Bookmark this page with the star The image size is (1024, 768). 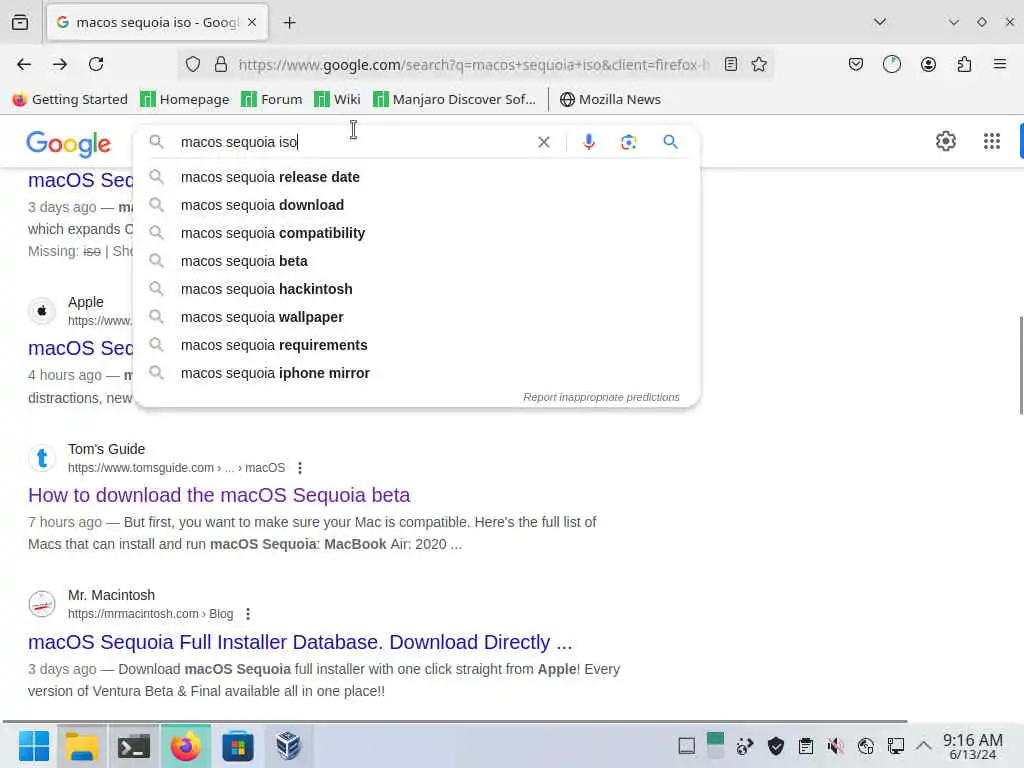(759, 64)
